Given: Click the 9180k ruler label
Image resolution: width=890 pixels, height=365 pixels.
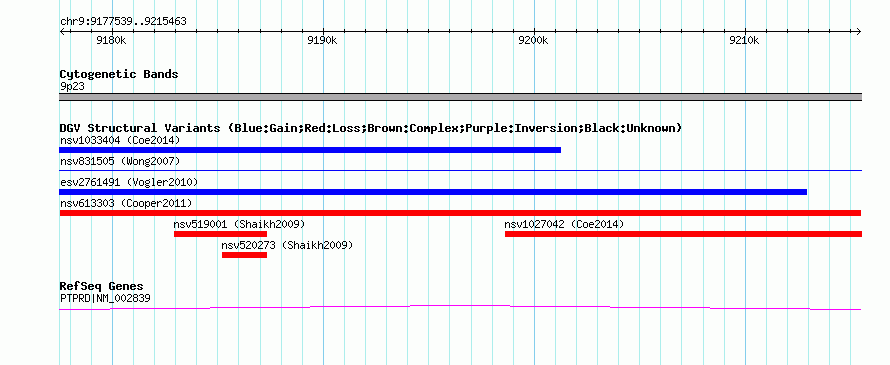Looking at the screenshot, I should click(111, 41).
